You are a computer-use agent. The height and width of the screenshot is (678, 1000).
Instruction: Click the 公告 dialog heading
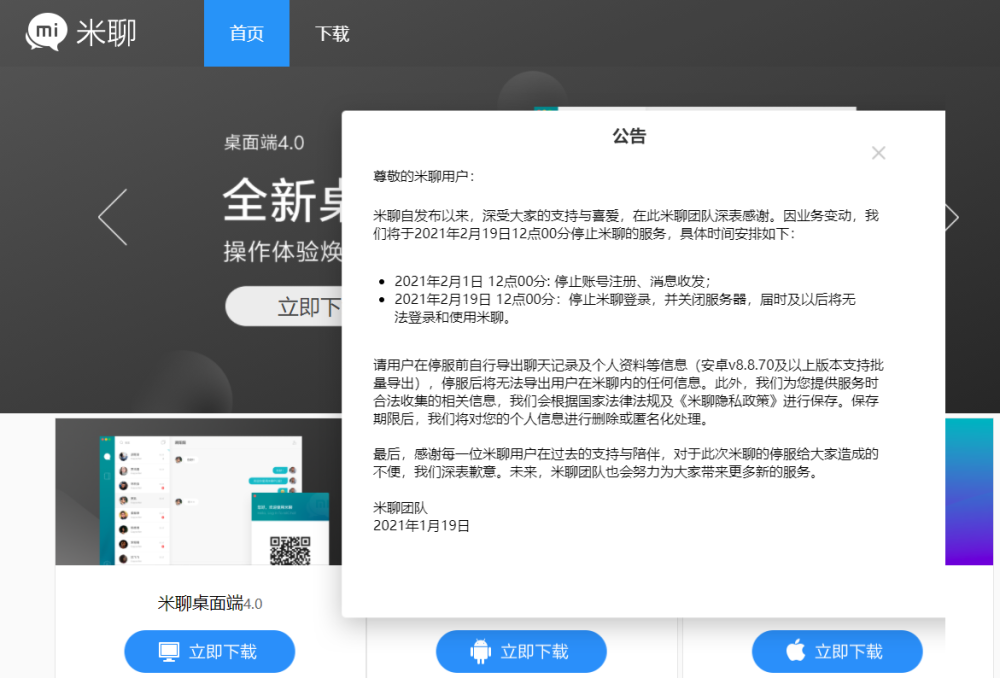point(629,136)
